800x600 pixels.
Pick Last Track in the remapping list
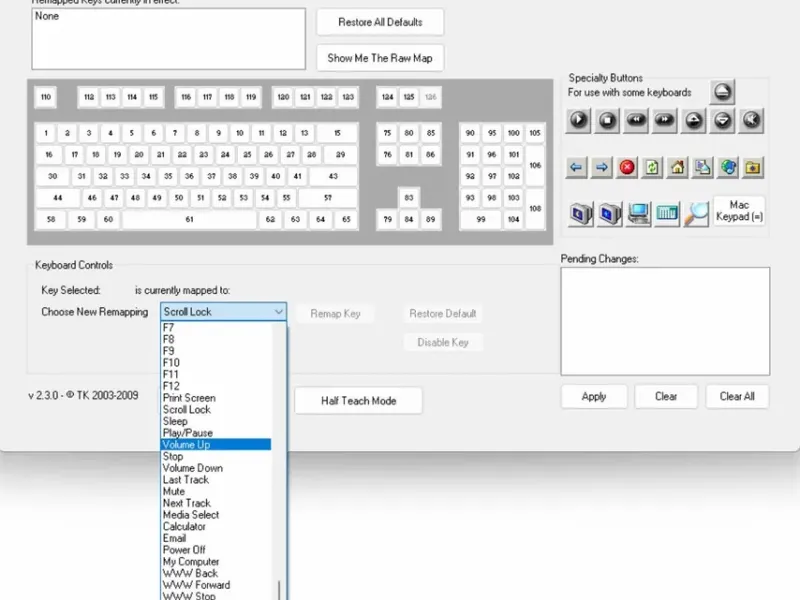(216, 480)
